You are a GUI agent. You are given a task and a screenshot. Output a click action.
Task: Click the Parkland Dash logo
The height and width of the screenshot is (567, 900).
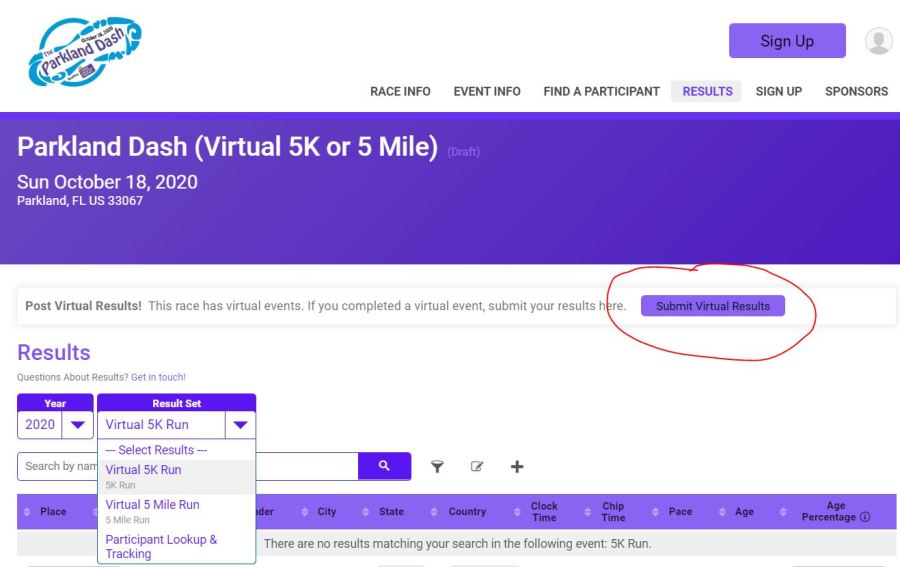pyautogui.click(x=85, y=51)
